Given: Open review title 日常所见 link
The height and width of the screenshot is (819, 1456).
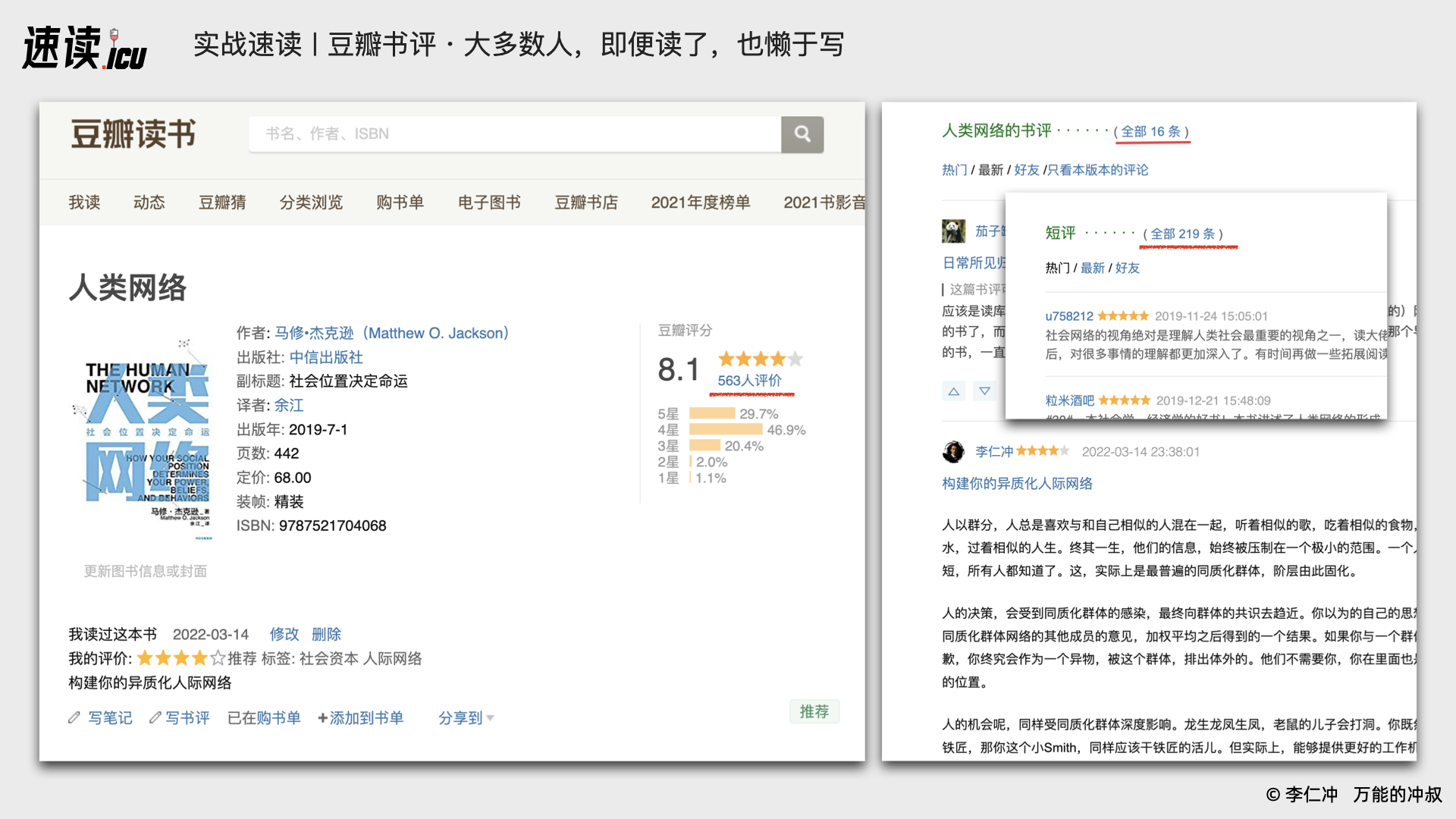Looking at the screenshot, I should pos(974,262).
